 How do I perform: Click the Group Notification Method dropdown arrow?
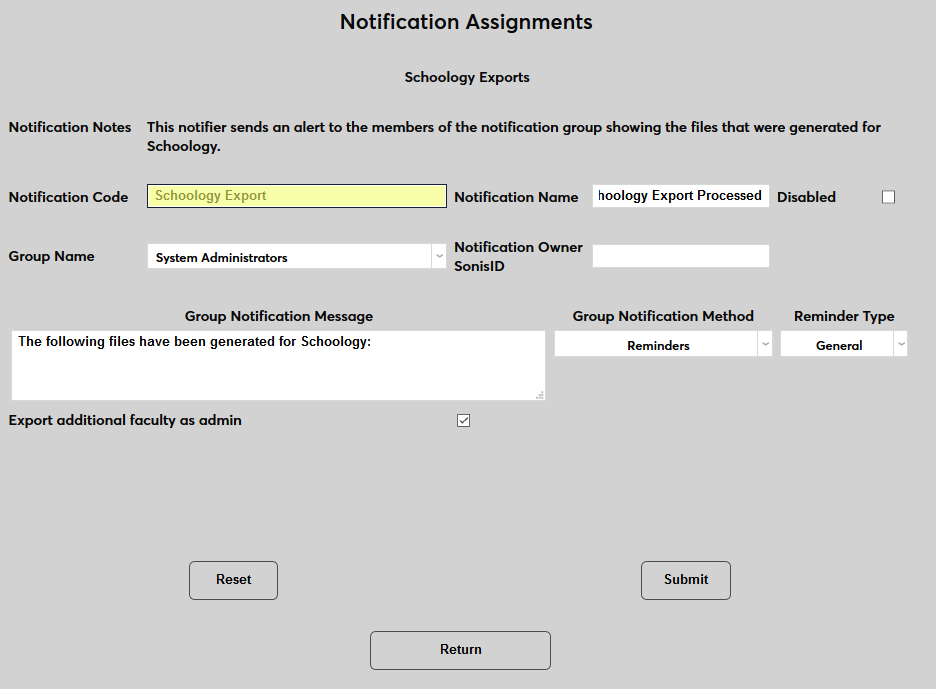click(765, 343)
